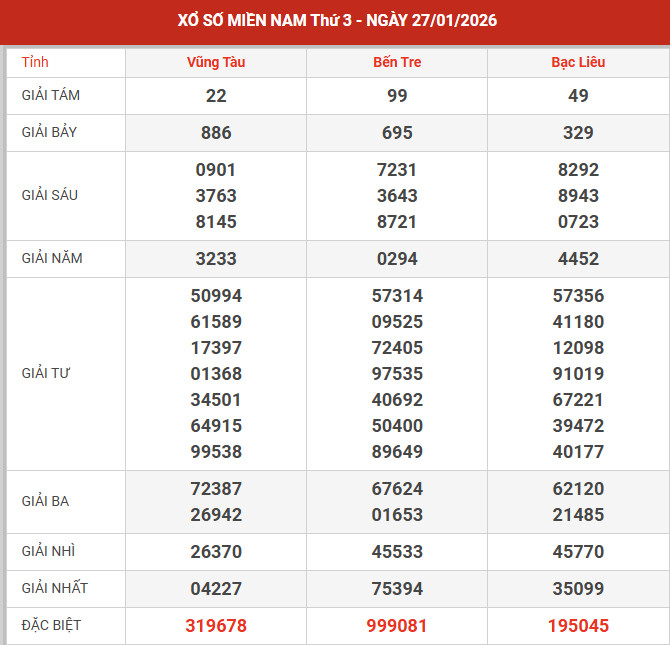The image size is (670, 645).
Task: Select the GIẢI SÁU row label
Action: point(50,195)
